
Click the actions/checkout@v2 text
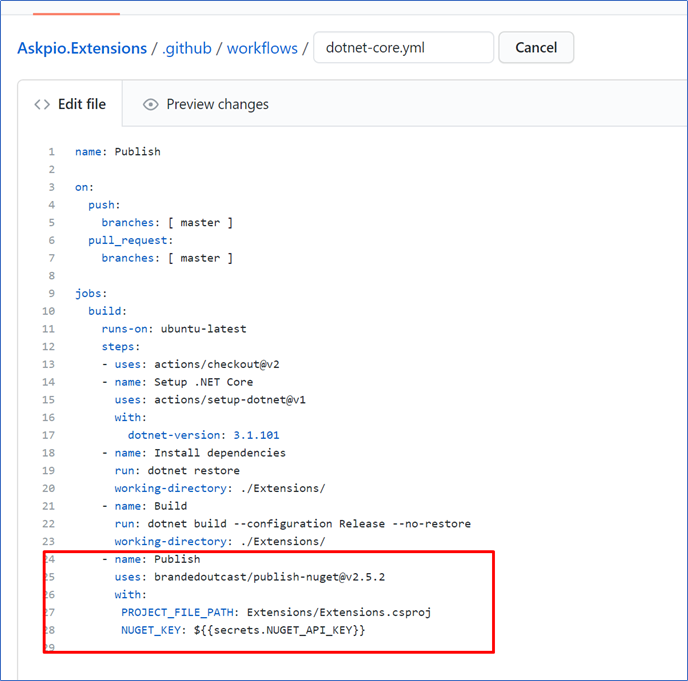click(x=217, y=365)
